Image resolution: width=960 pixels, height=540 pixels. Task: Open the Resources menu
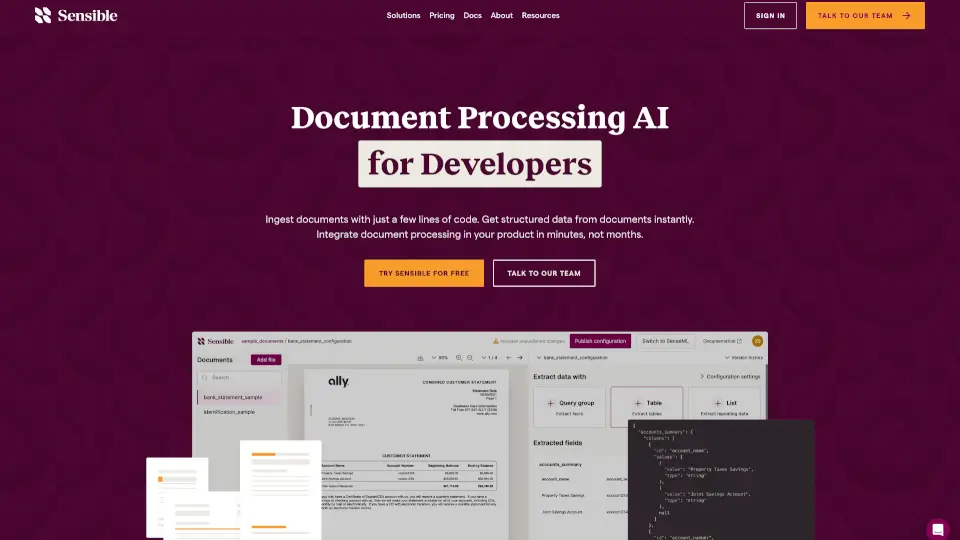[540, 15]
